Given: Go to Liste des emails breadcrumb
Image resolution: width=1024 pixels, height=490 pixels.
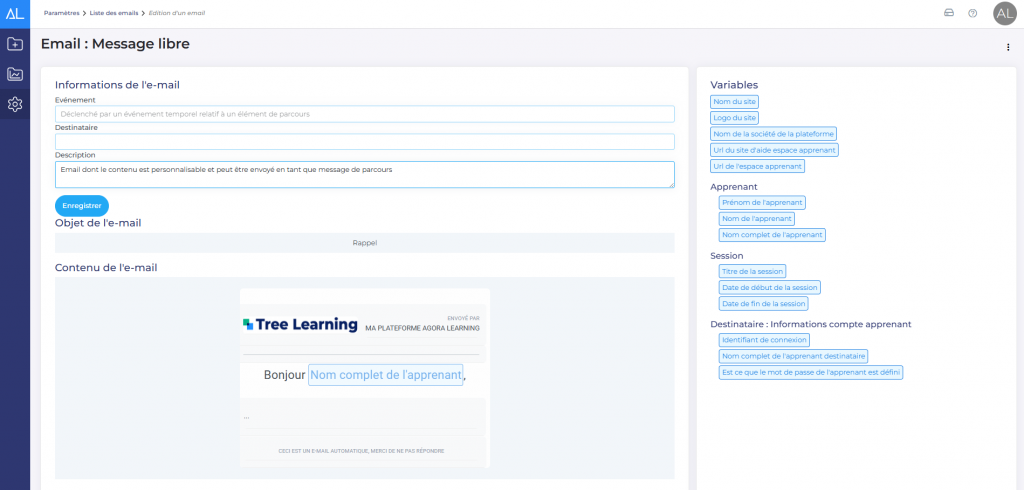Looking at the screenshot, I should [x=114, y=13].
